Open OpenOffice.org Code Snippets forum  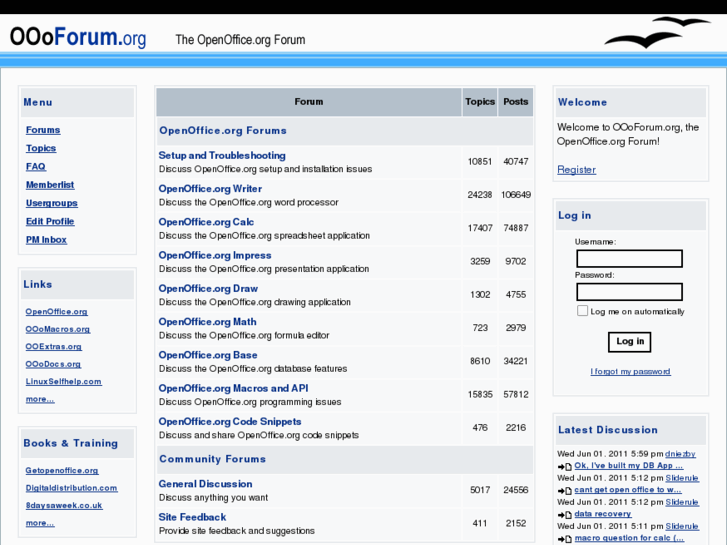230,422
